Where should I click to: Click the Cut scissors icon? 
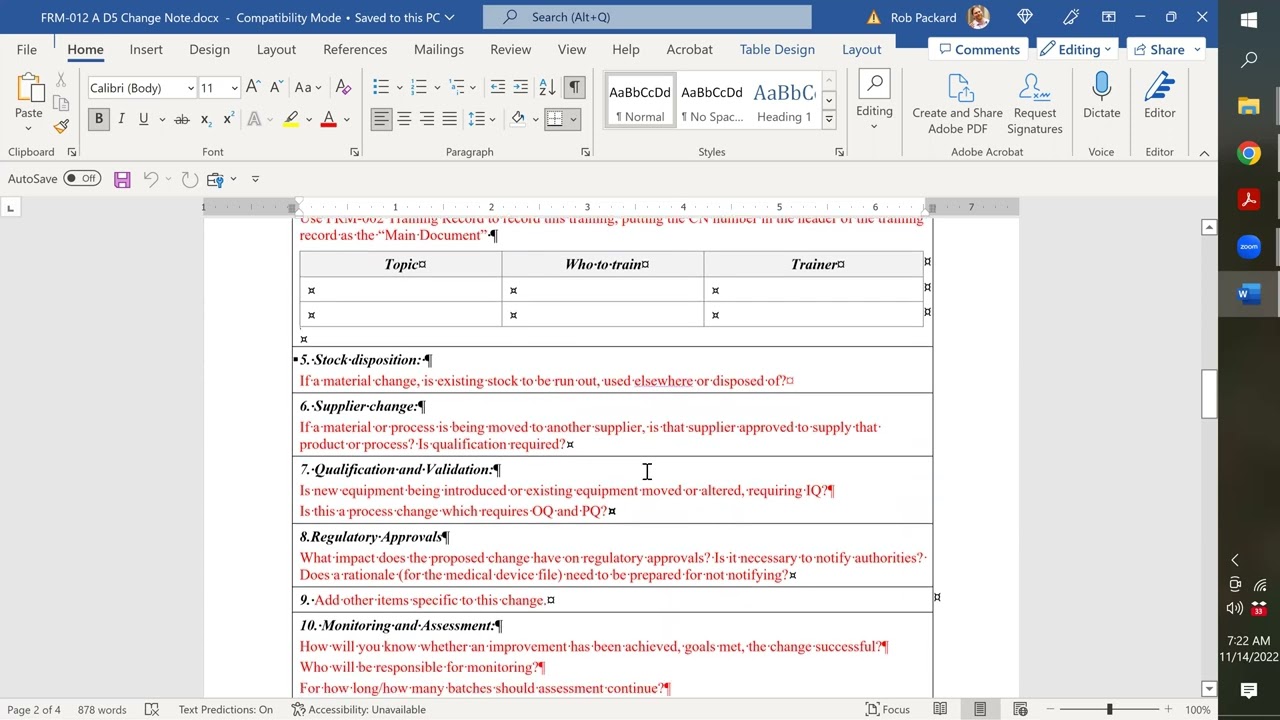(x=61, y=80)
